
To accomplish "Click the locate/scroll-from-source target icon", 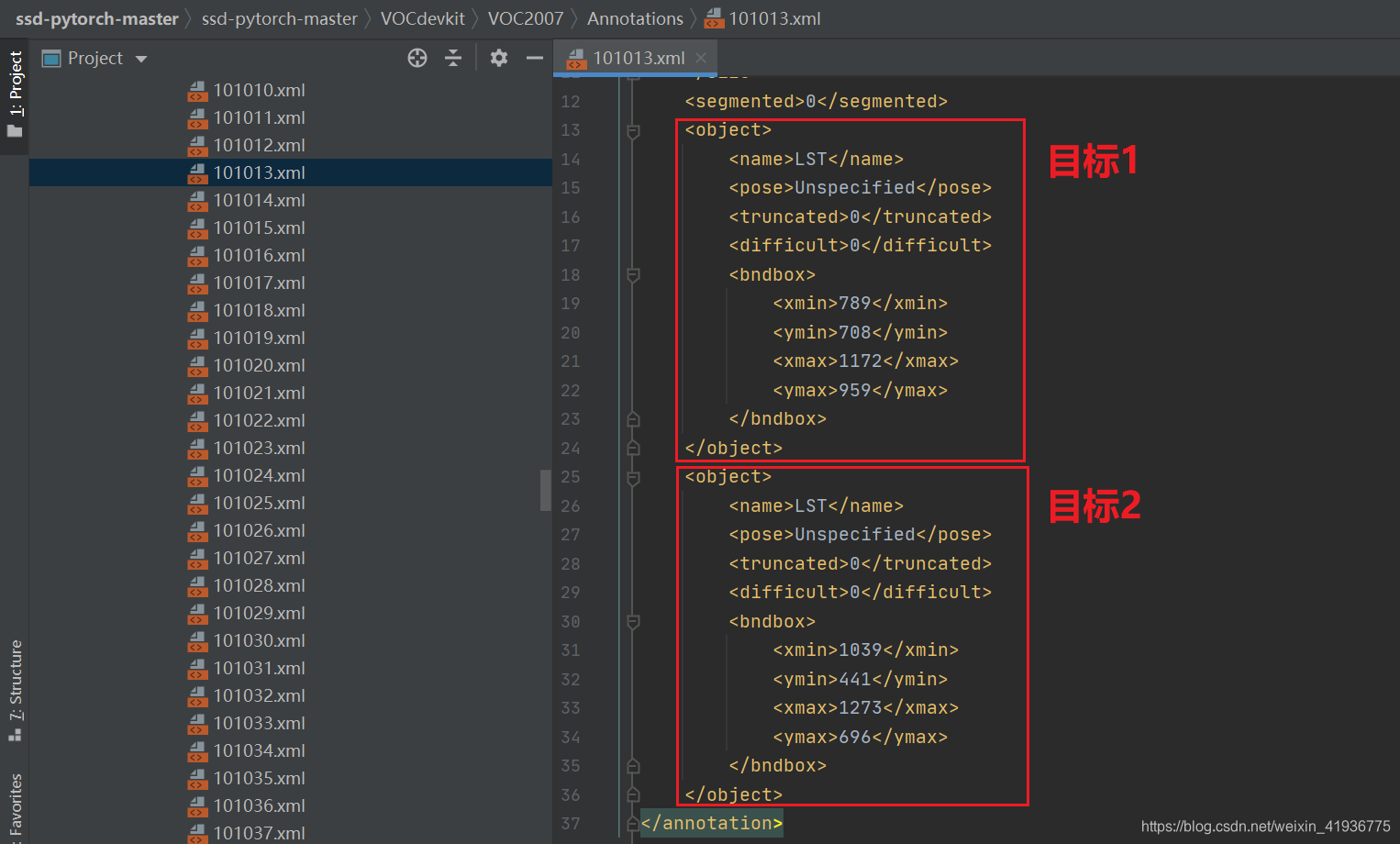I will (x=417, y=59).
